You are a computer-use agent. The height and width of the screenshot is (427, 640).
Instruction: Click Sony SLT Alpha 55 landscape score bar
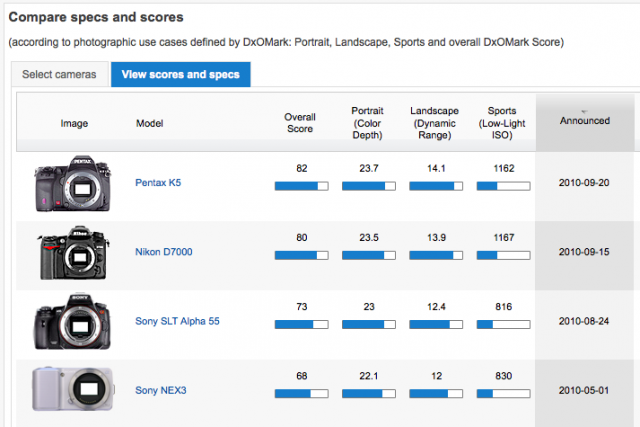coord(436,325)
